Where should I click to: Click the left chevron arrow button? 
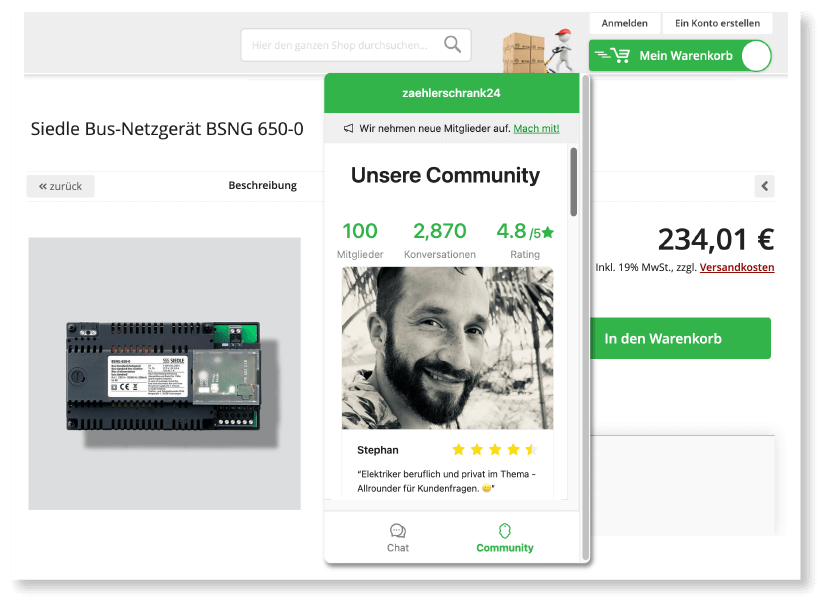coord(764,186)
